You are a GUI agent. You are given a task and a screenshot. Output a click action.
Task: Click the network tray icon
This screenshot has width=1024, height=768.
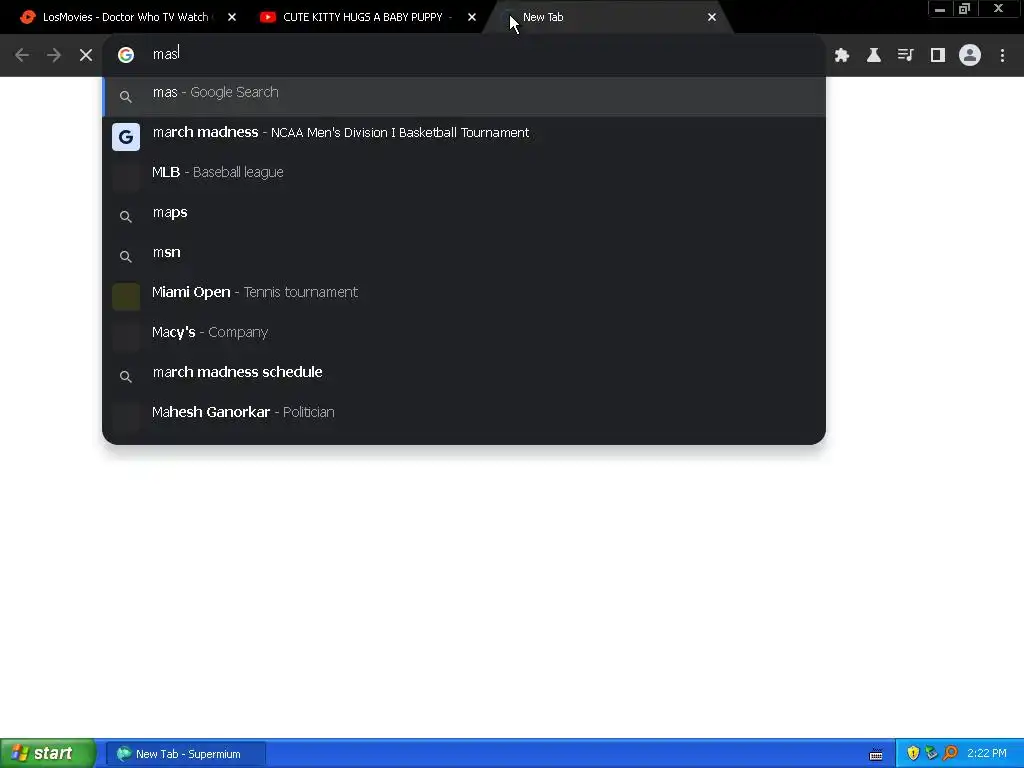tap(931, 754)
